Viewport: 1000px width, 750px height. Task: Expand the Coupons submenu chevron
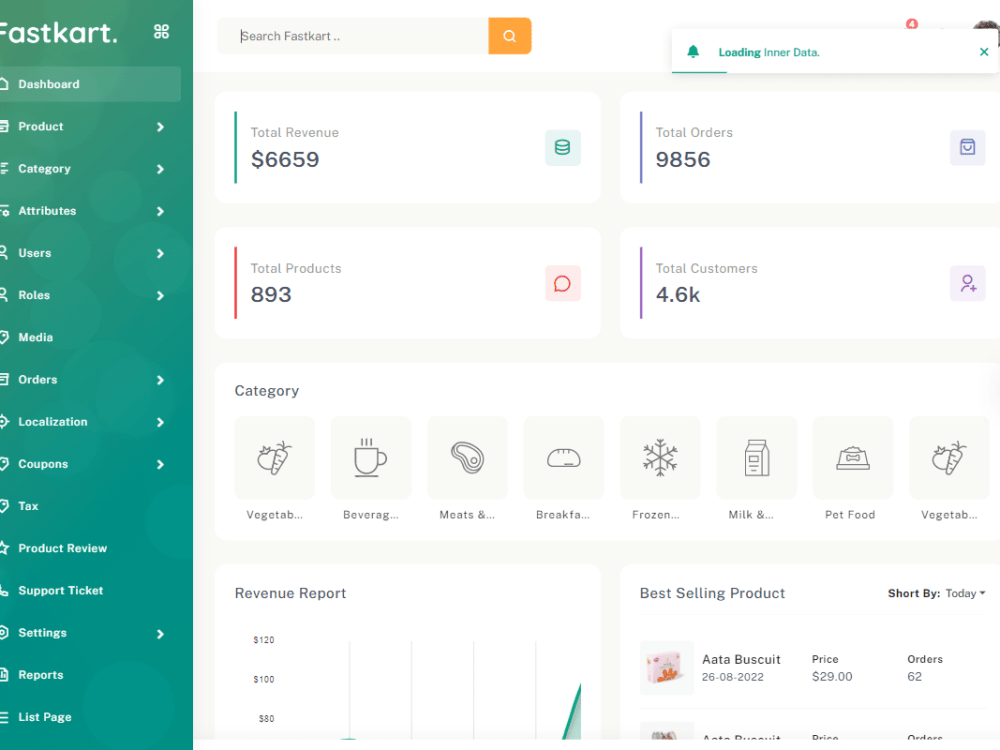click(160, 464)
